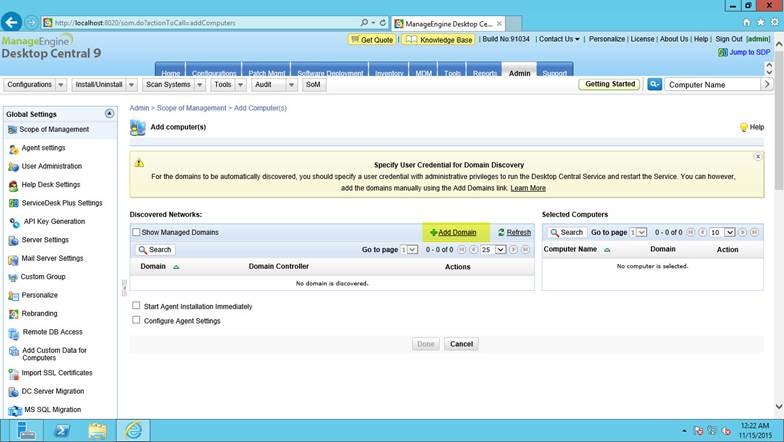Click the Personalize sidebar icon
This screenshot has height=442, width=784.
pos(14,296)
